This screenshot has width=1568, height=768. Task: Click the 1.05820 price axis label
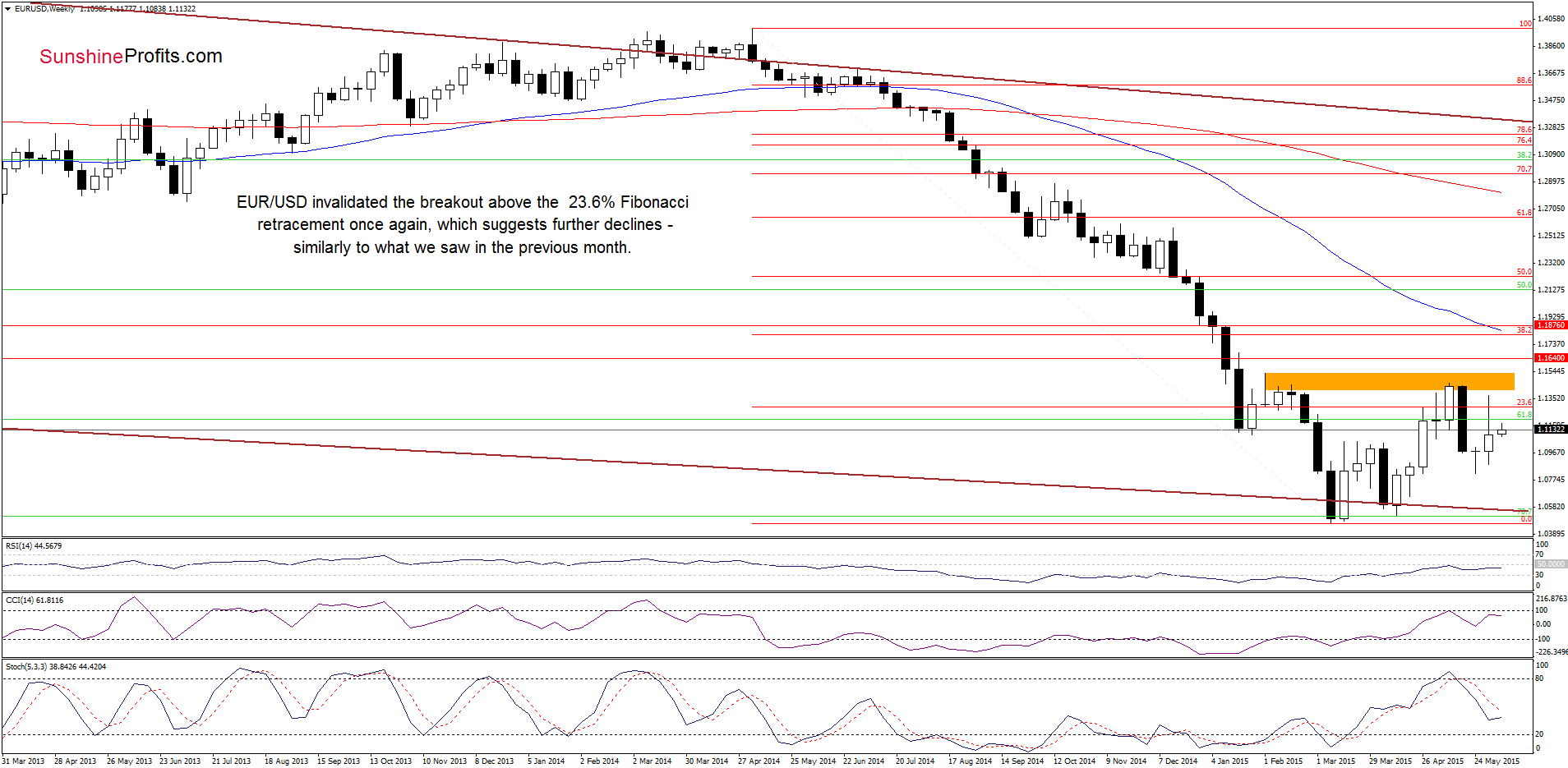[x=1551, y=506]
